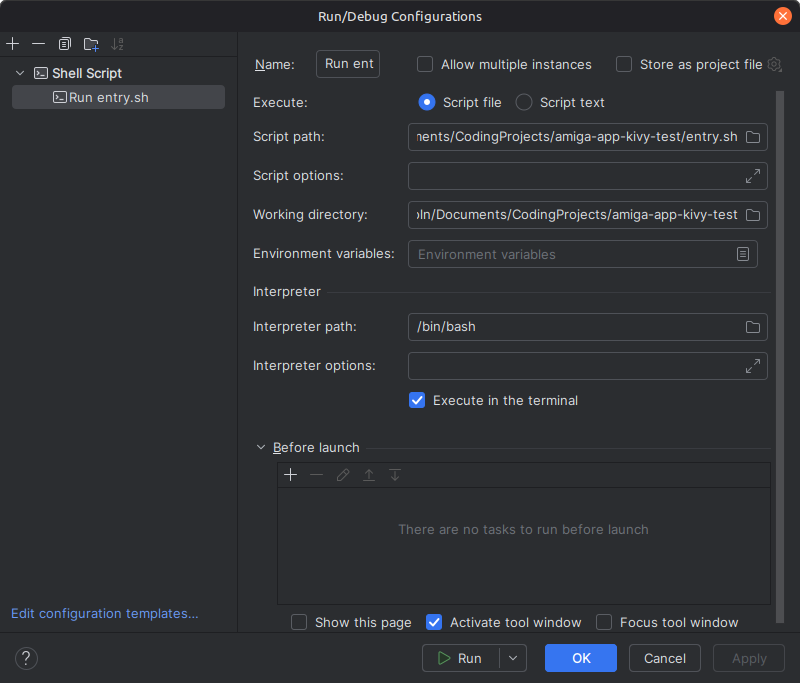Viewport: 800px width, 683px height.
Task: Click the Copy Configuration icon
Action: (65, 44)
